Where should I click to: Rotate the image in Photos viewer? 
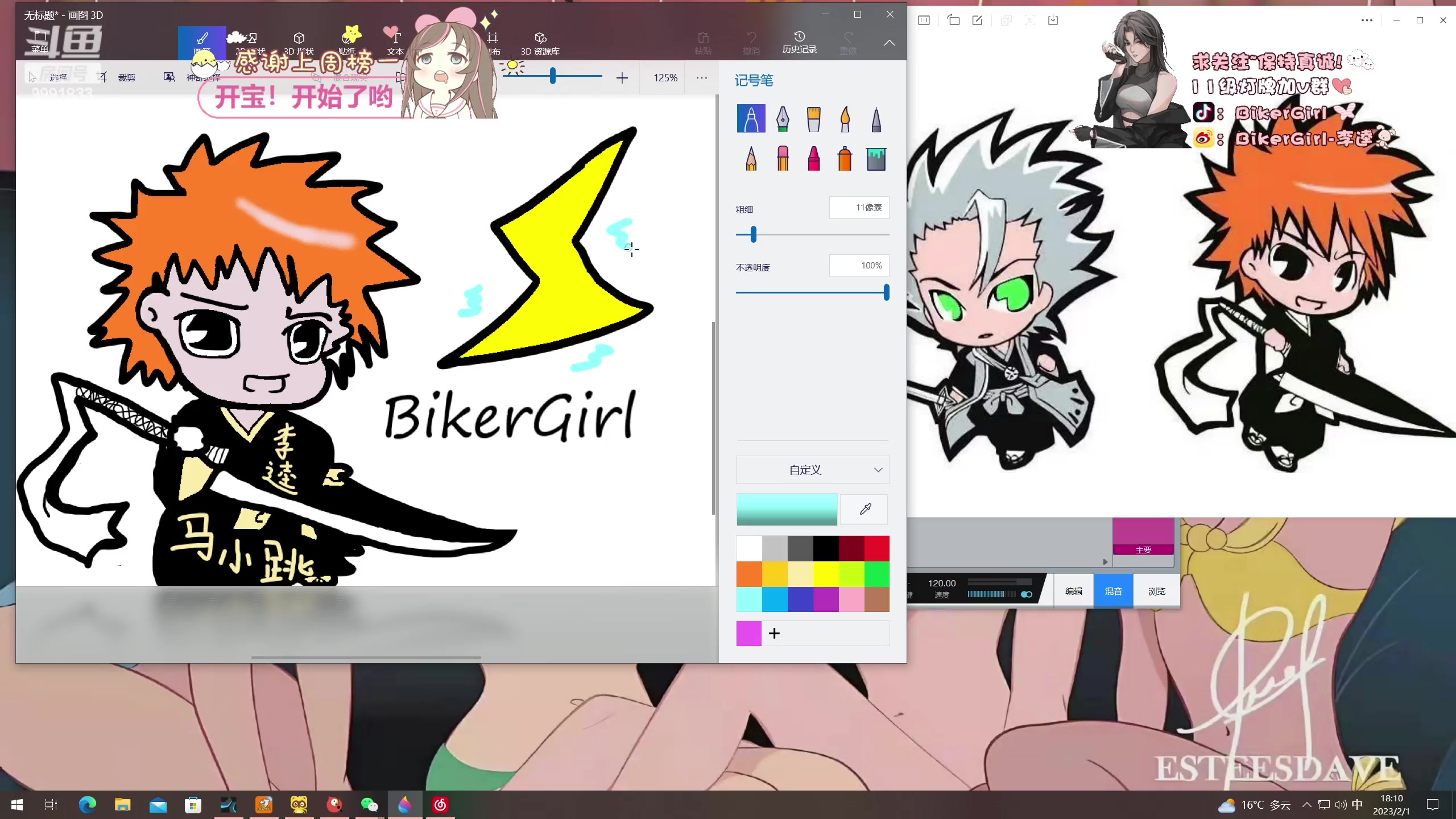pos(953,20)
